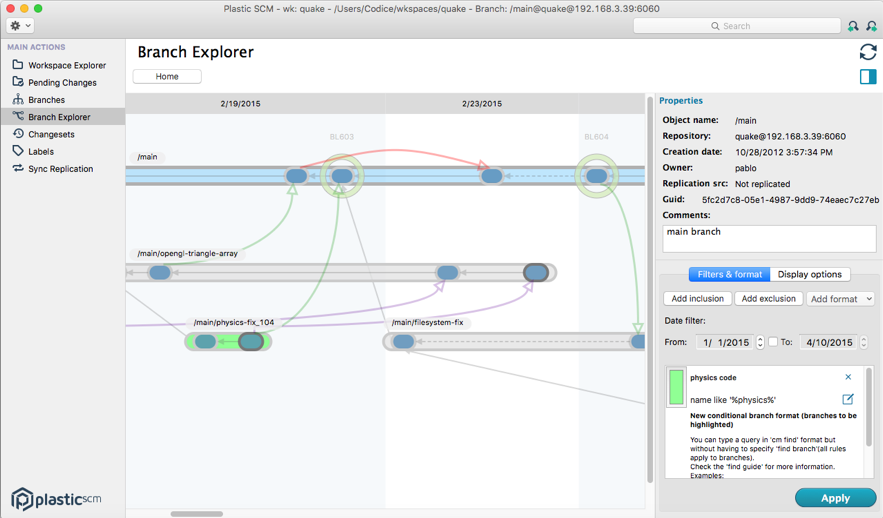The image size is (883, 518).
Task: Click the Changesets clock icon
Action: [x=18, y=133]
